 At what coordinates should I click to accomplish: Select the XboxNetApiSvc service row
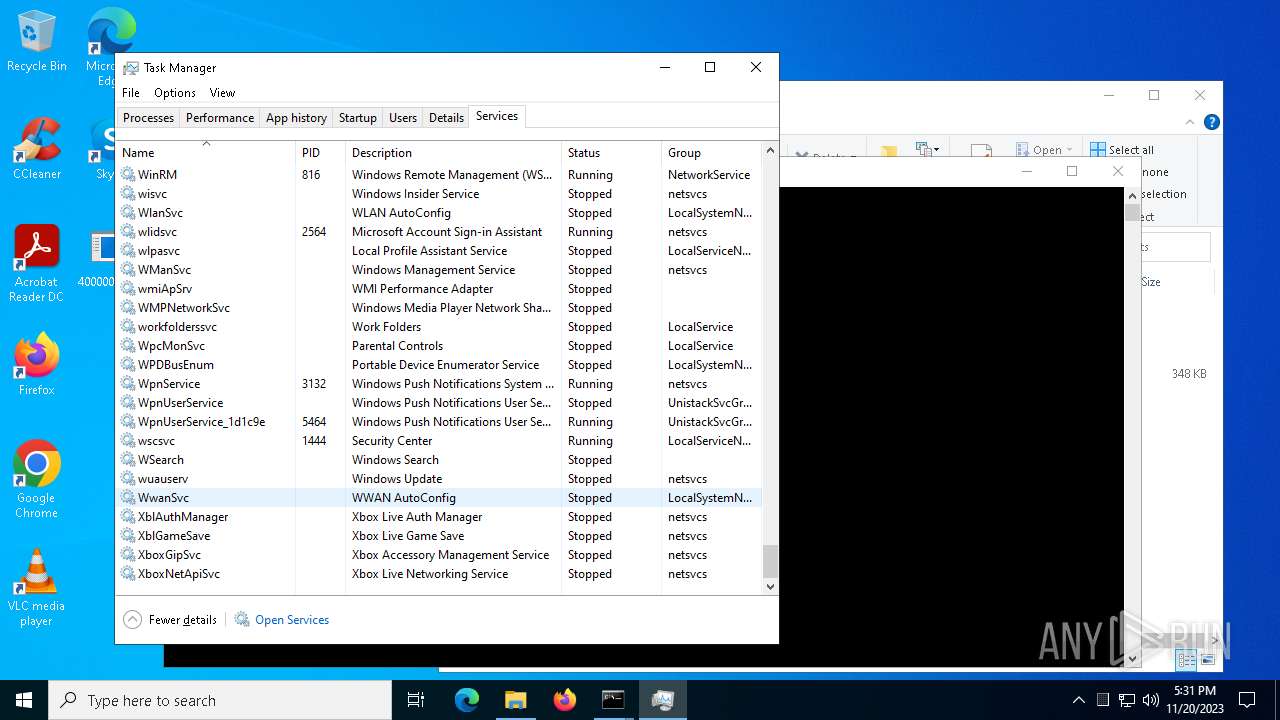(439, 574)
